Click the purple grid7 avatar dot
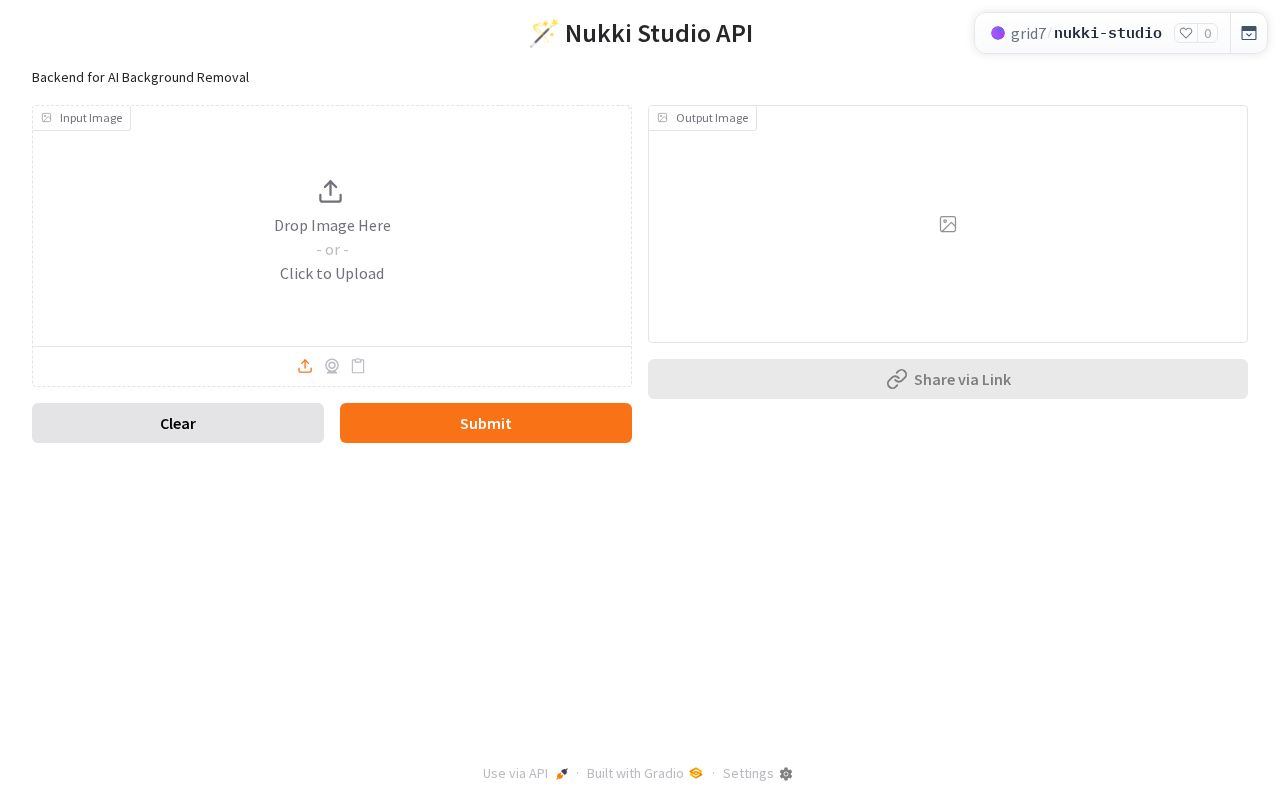 [x=998, y=33]
